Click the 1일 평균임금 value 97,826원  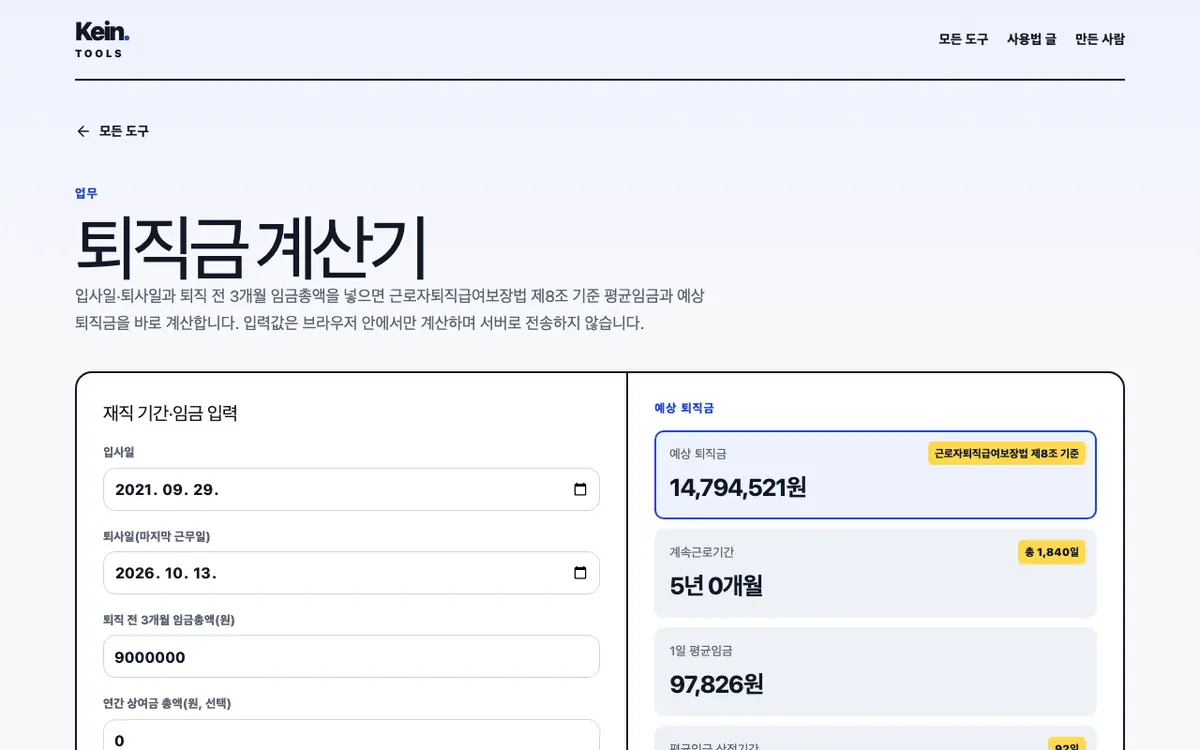pyautogui.click(x=716, y=684)
